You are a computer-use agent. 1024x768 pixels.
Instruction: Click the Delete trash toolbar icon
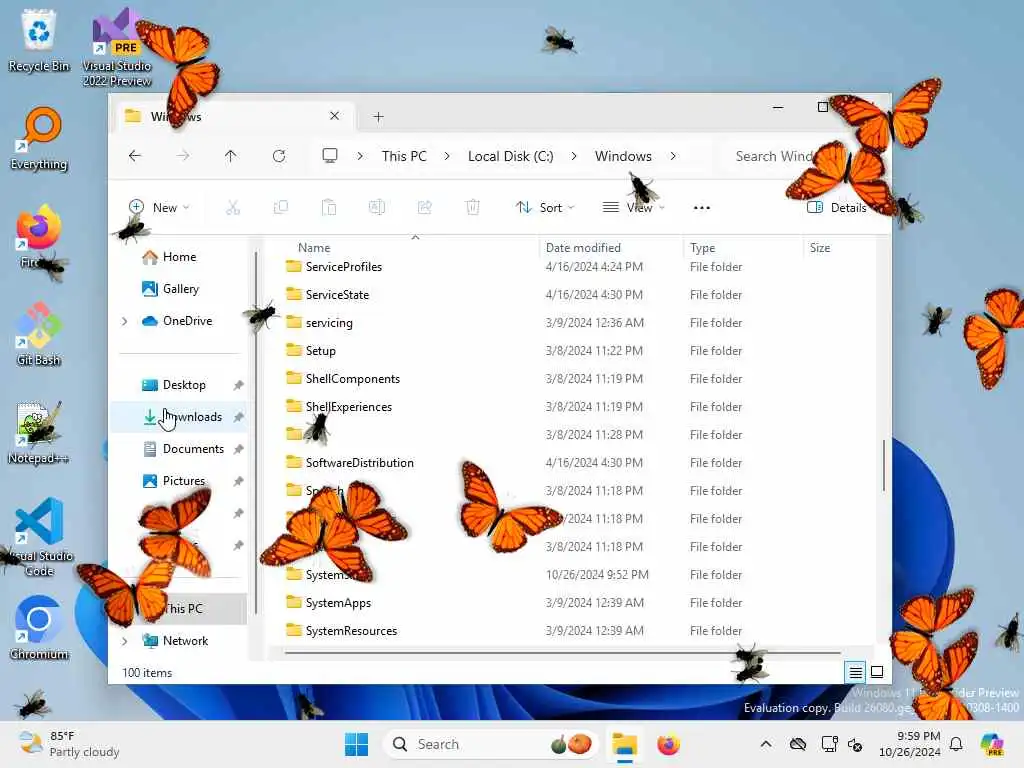click(473, 208)
